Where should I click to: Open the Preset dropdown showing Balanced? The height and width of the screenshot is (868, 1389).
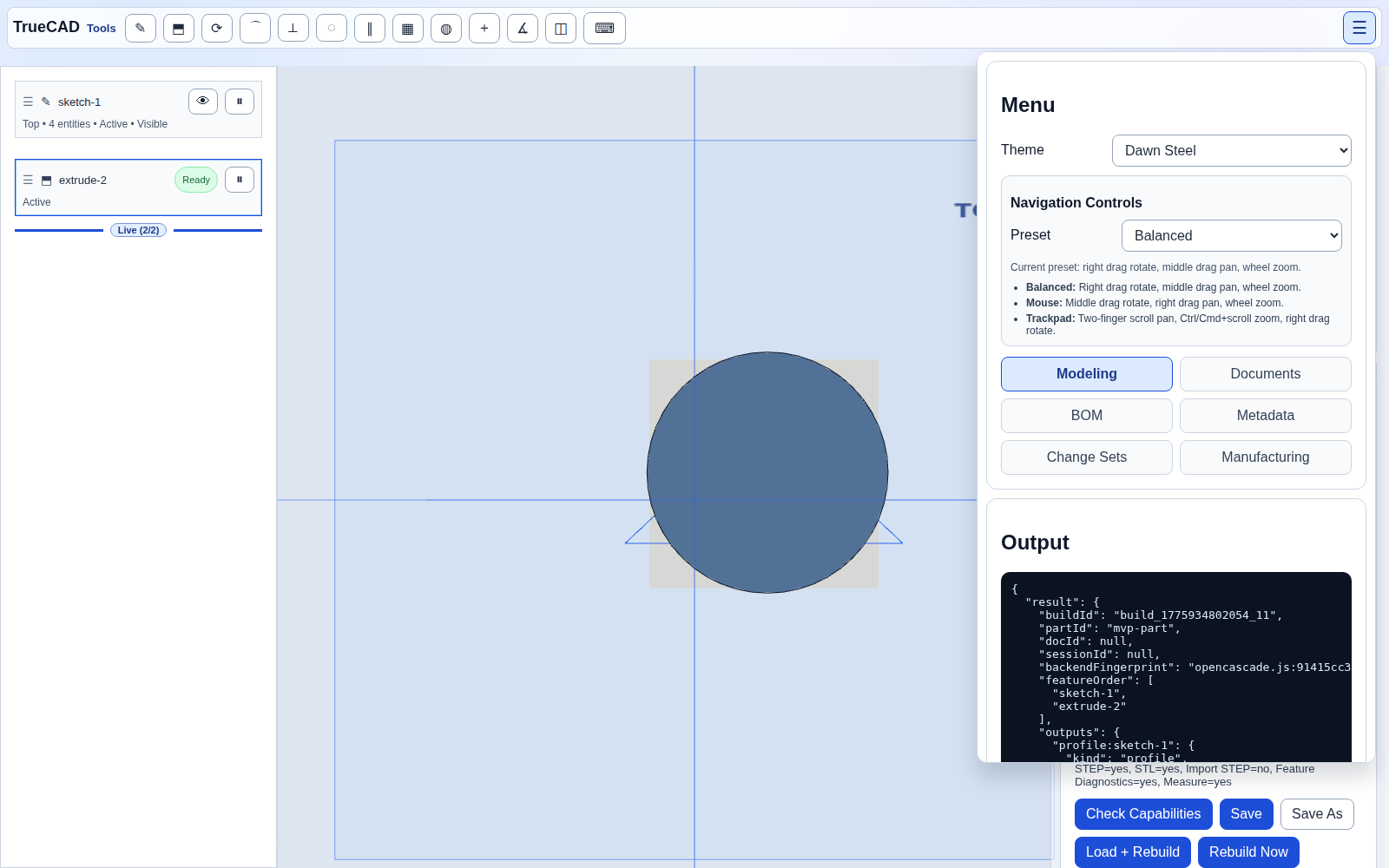[x=1231, y=235]
